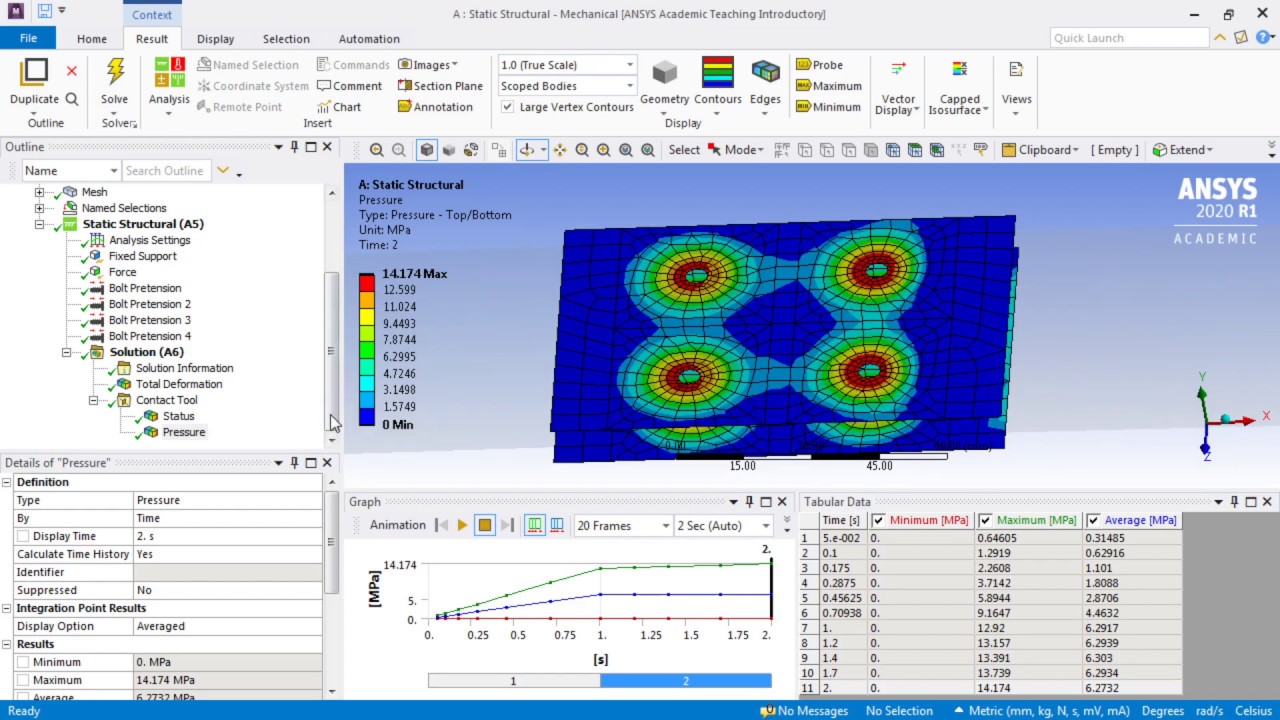Viewport: 1280px width, 720px height.
Task: Check the Maximum result checkbox in Details
Action: coord(23,680)
